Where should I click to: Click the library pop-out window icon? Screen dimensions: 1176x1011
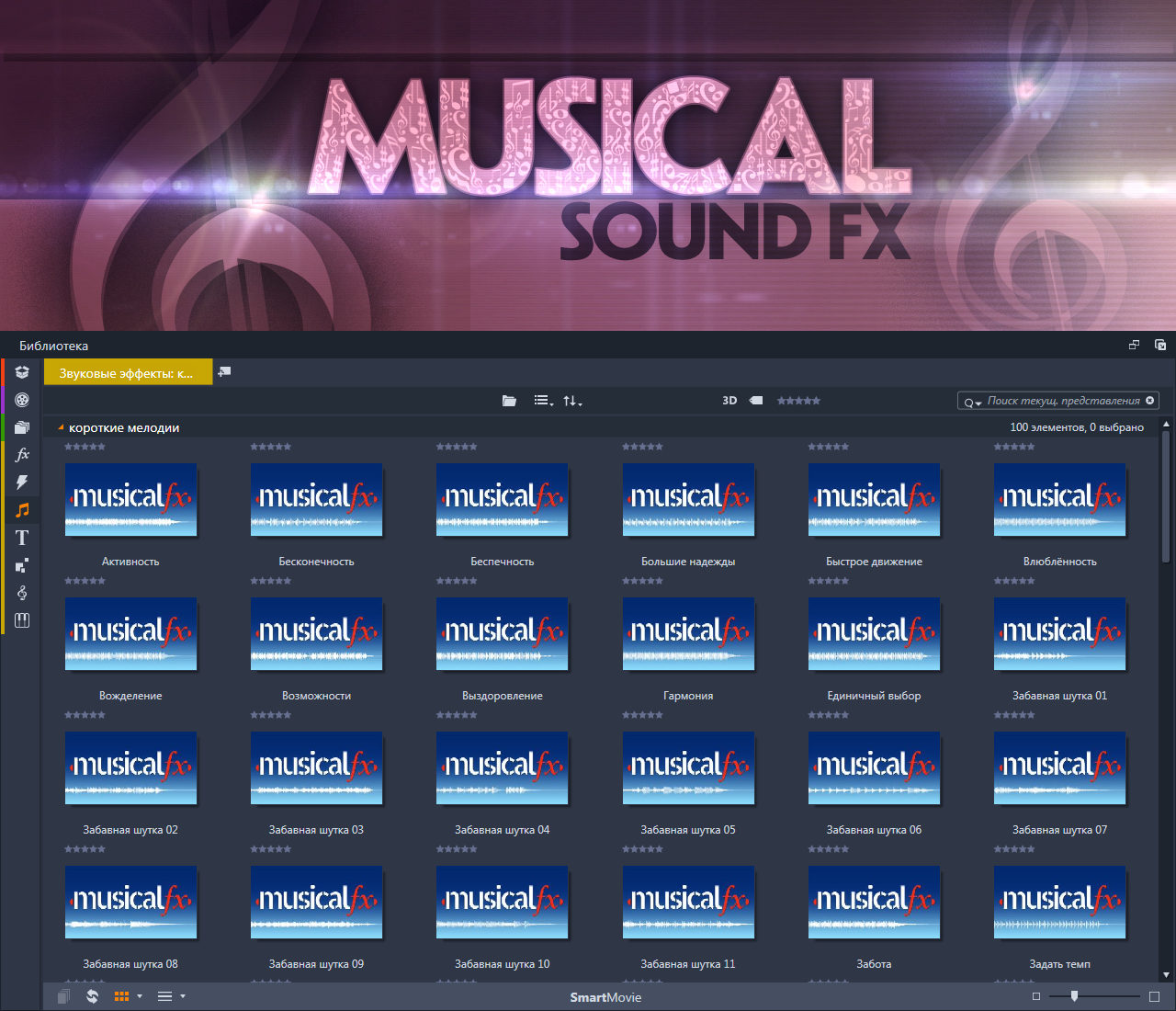[1160, 346]
